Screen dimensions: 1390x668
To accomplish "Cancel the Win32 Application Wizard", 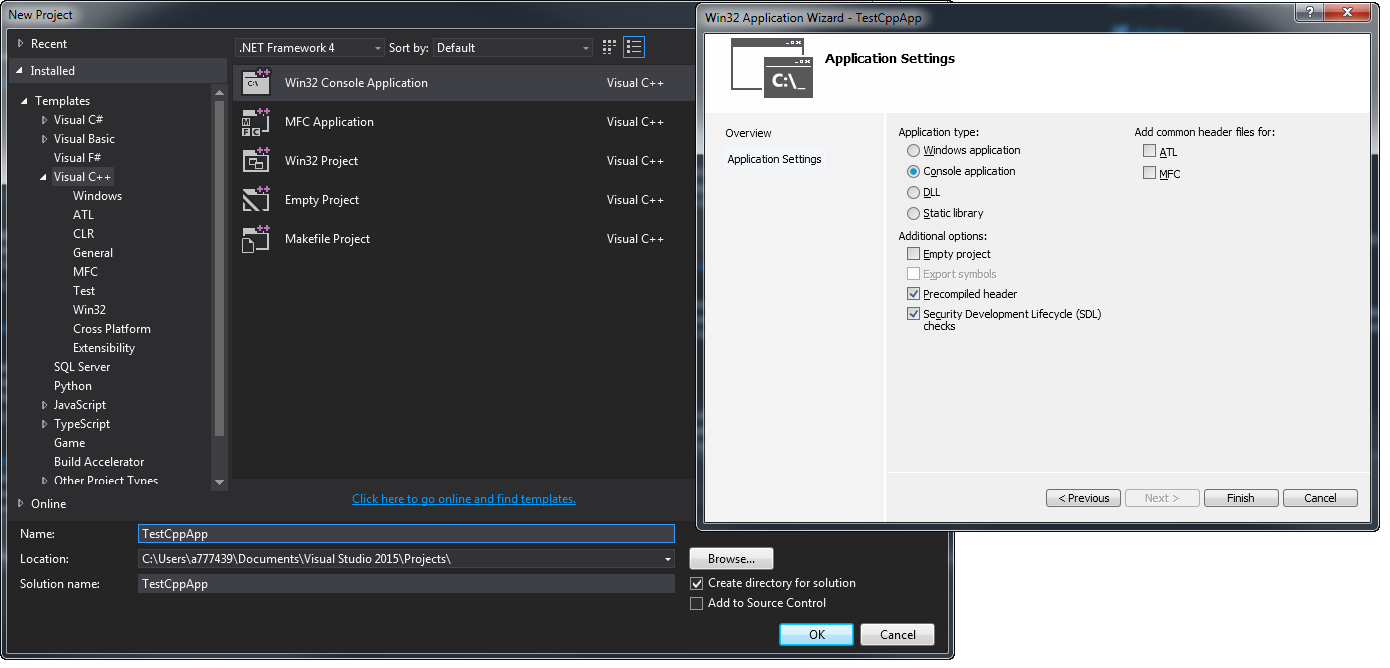I will tap(1320, 498).
